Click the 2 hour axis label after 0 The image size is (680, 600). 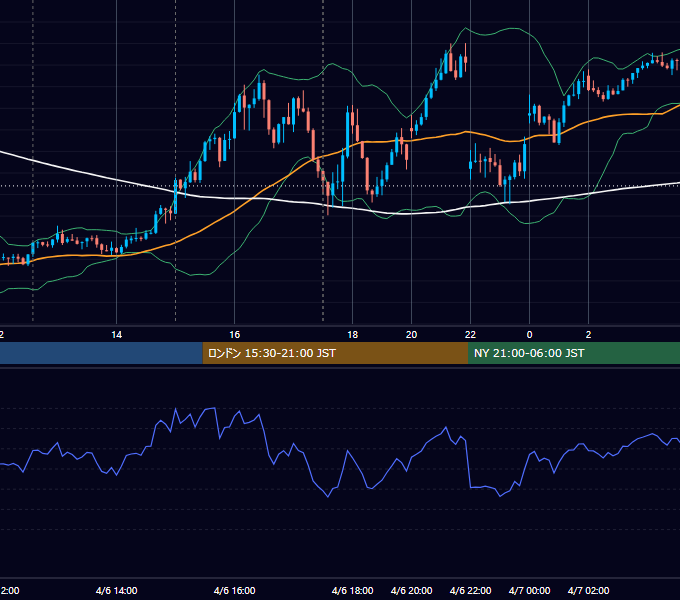point(588,335)
